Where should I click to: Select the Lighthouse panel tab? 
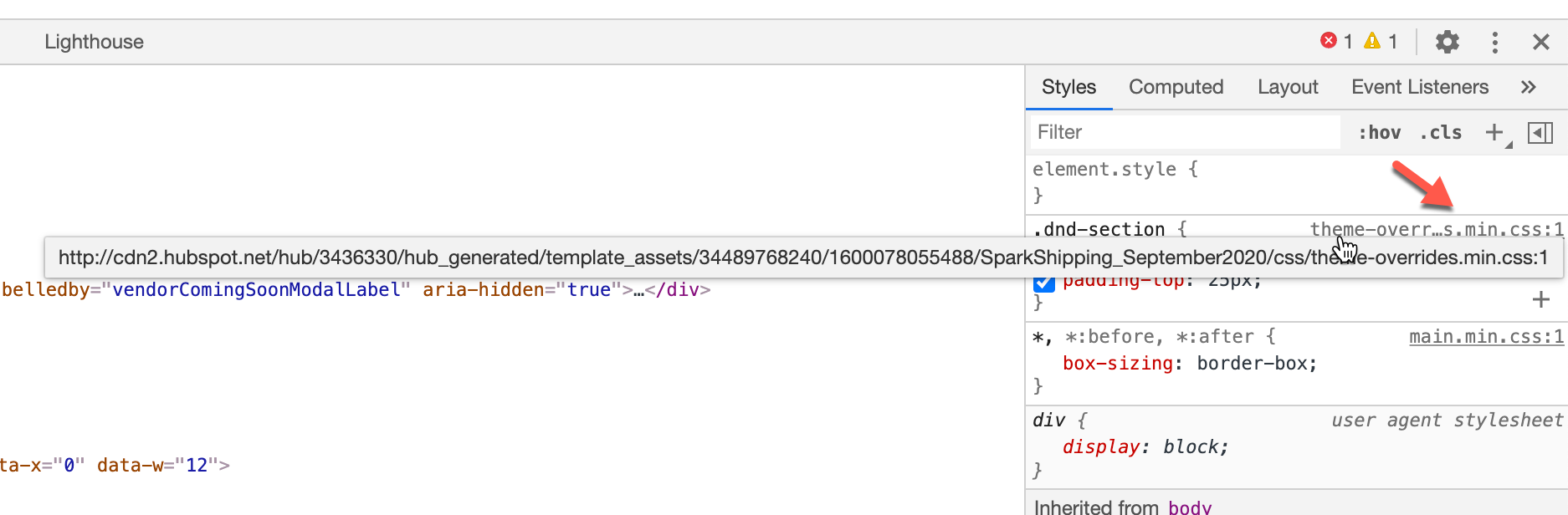click(94, 42)
